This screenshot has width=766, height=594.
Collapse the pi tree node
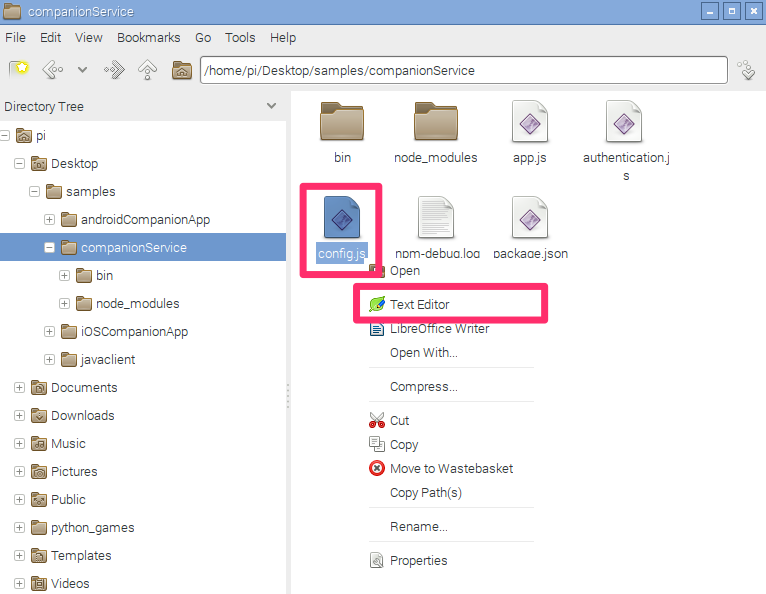5,135
